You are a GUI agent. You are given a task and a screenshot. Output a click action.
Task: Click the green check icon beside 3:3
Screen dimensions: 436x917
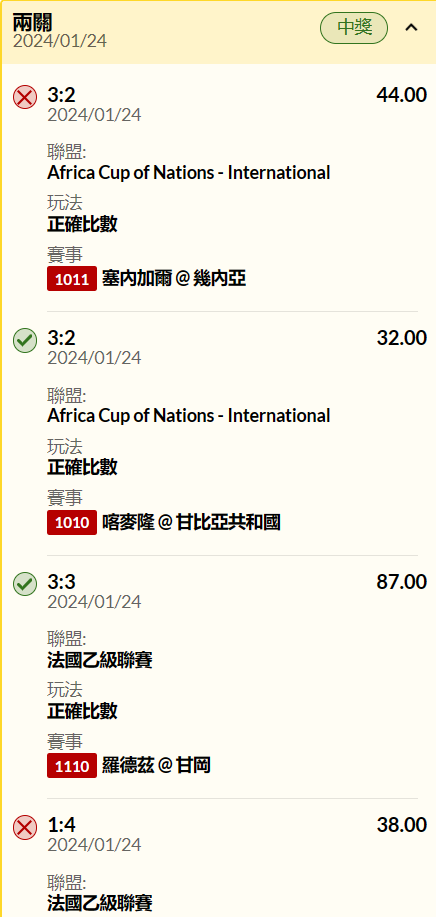[x=25, y=584]
